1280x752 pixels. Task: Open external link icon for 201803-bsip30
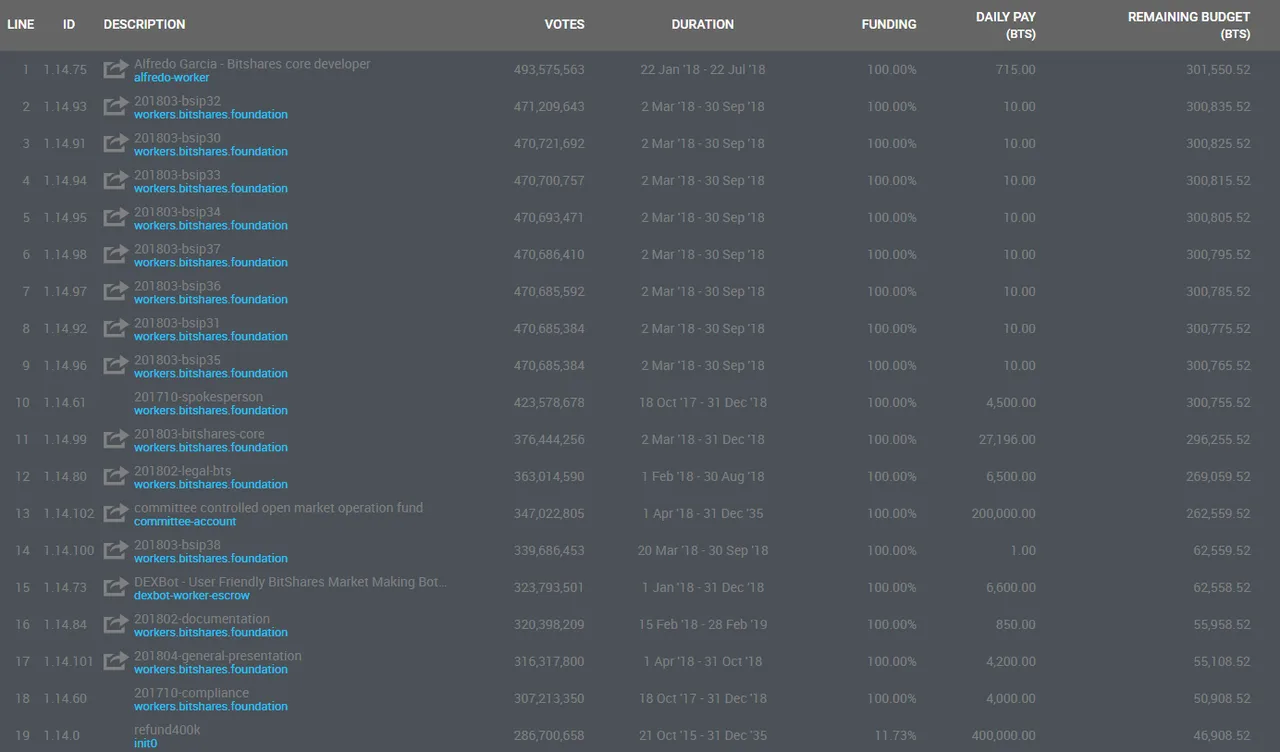coord(116,144)
